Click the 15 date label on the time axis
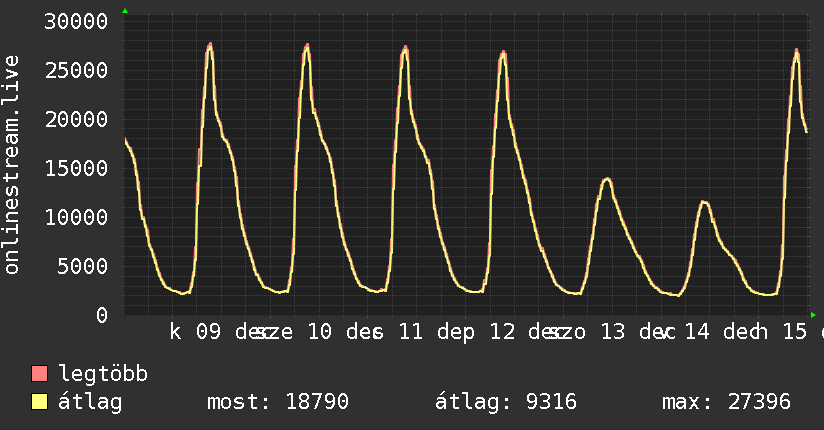This screenshot has height=430, width=824. [x=795, y=332]
